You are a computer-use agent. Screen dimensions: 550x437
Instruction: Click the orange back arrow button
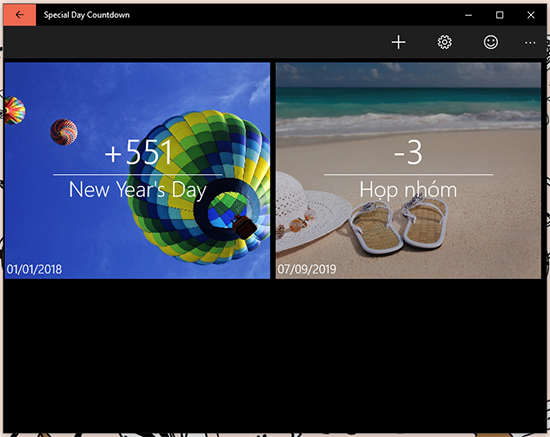(x=20, y=15)
